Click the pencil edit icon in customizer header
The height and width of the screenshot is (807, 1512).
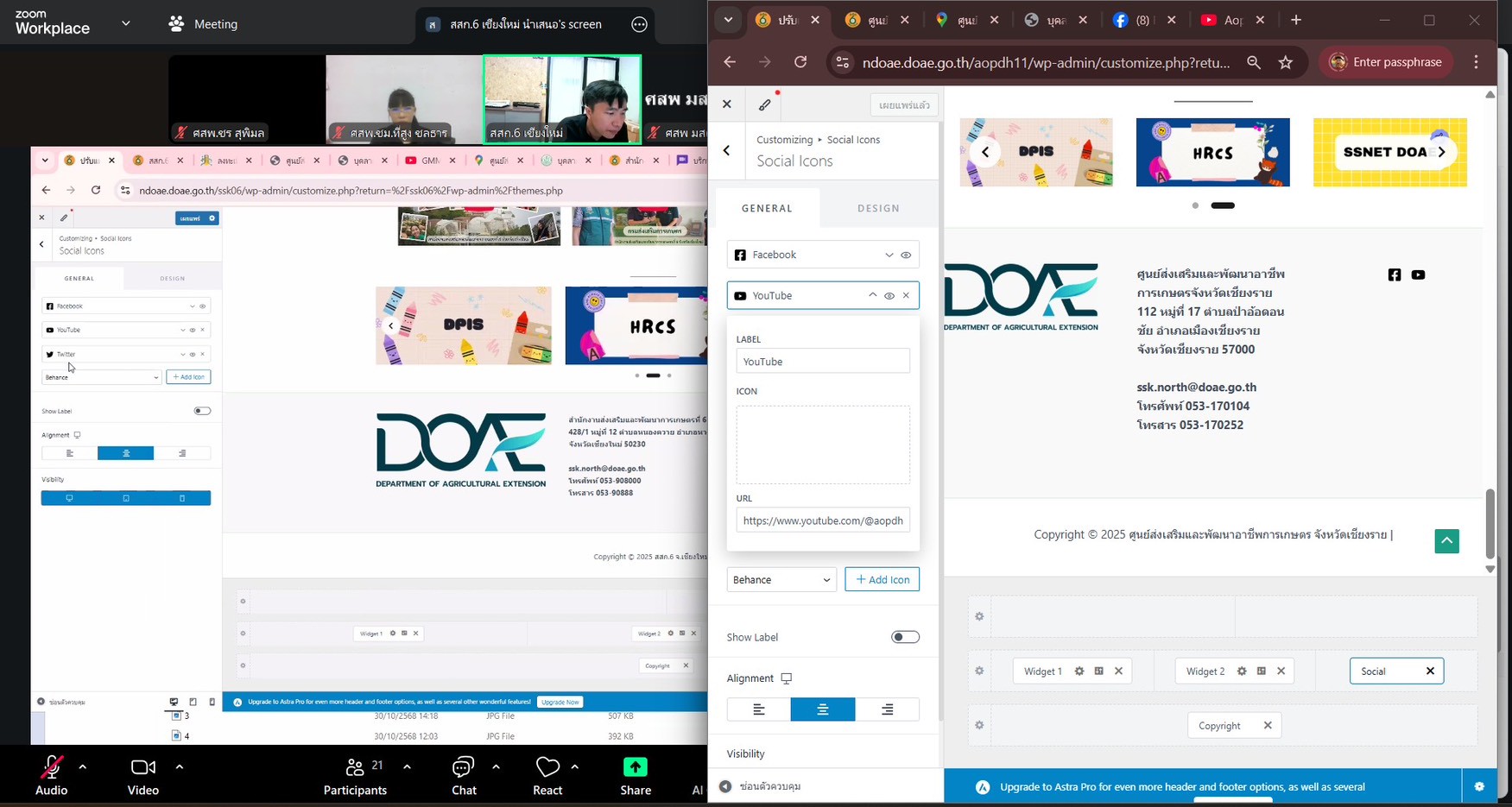point(765,104)
